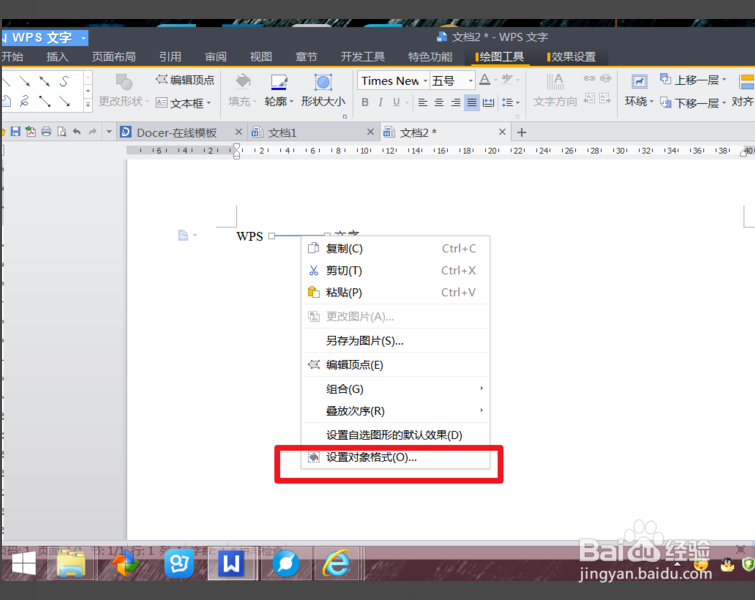Image resolution: width=755 pixels, height=600 pixels.
Task: Close the 文档1 document tab
Action: pyautogui.click(x=370, y=131)
